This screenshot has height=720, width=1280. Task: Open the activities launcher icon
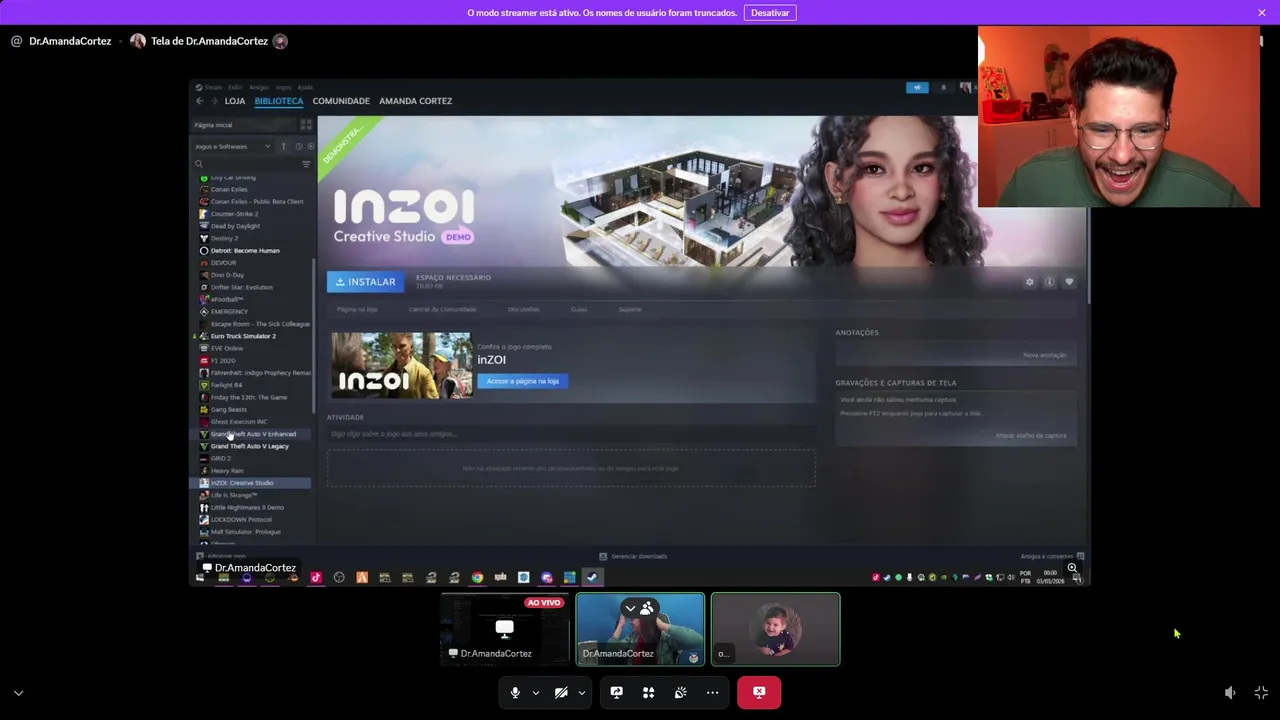pos(648,692)
